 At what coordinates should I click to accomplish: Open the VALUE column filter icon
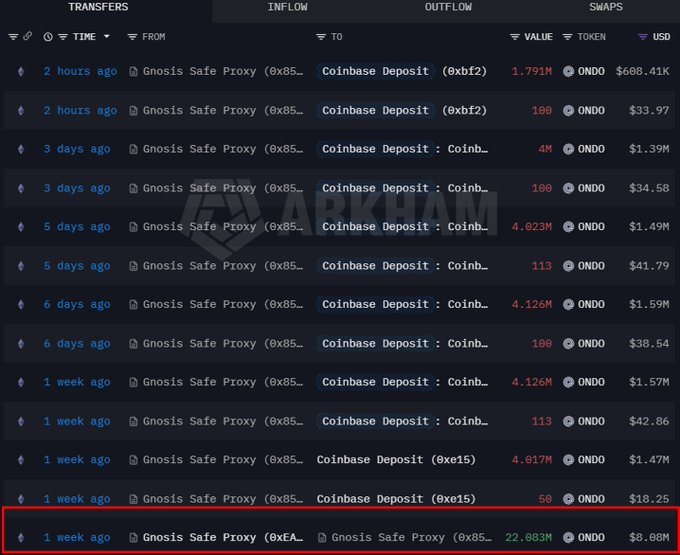pos(515,37)
